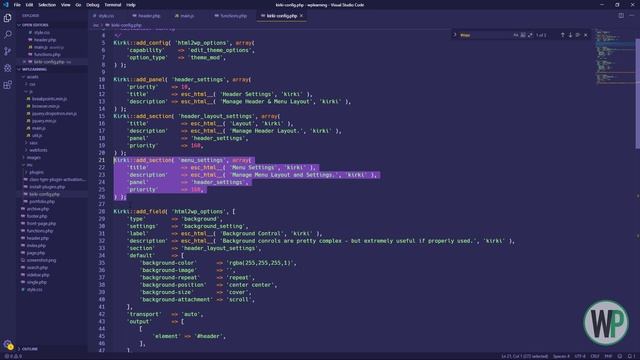This screenshot has height=360, width=640.
Task: Click the Spaces: 4 indentation setting
Action: pos(561,356)
